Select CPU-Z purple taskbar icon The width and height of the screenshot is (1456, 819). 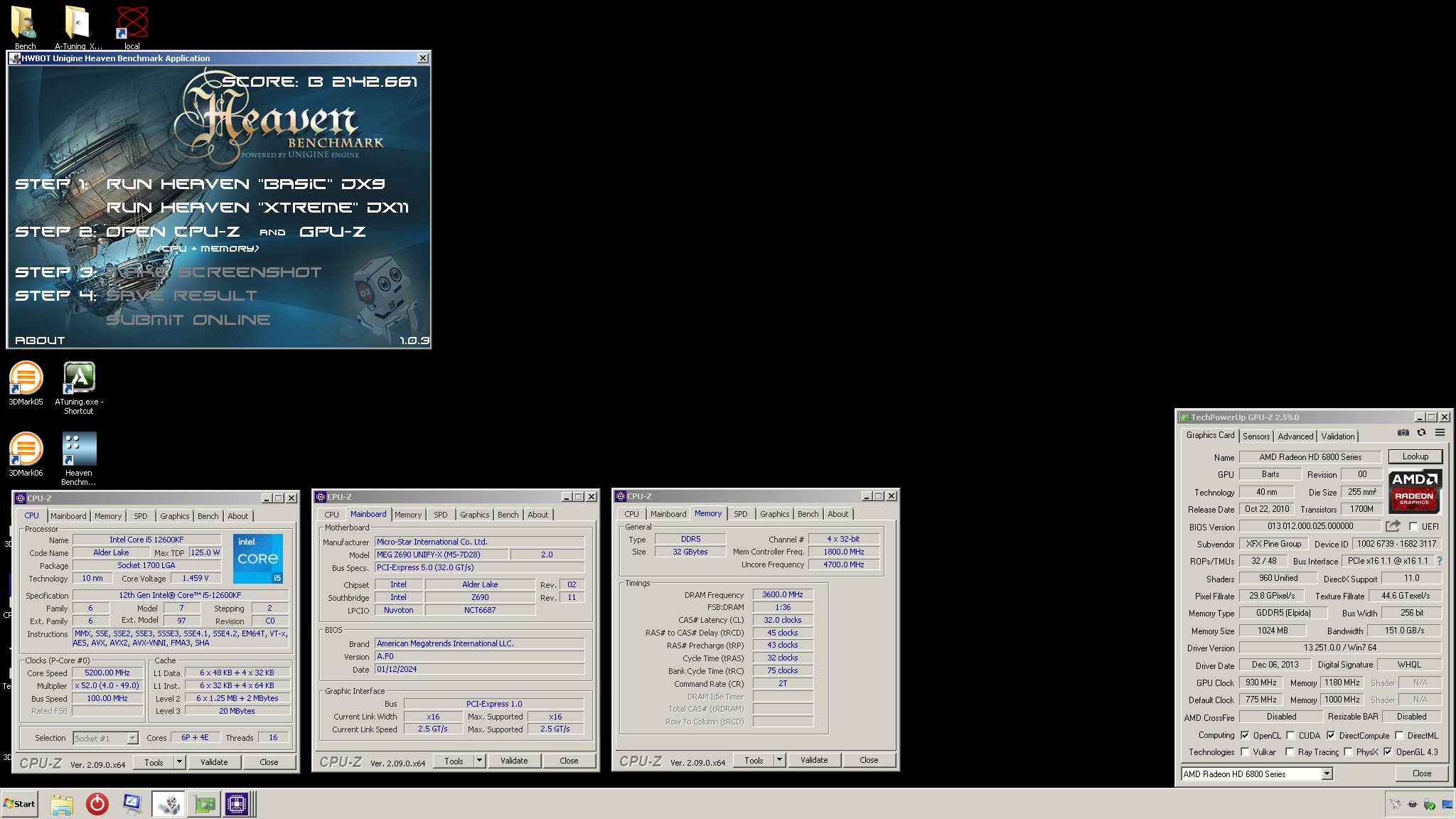237,804
